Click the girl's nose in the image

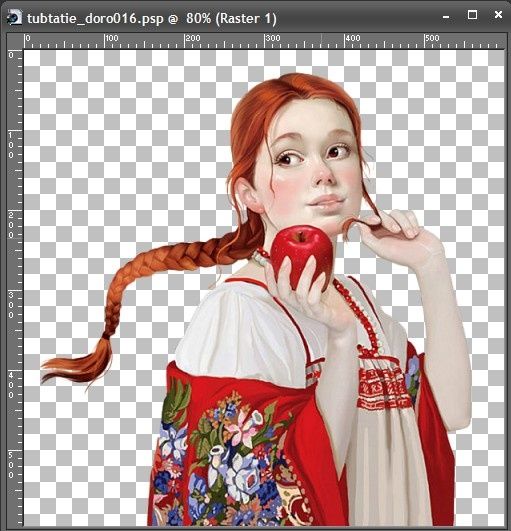tap(323, 174)
